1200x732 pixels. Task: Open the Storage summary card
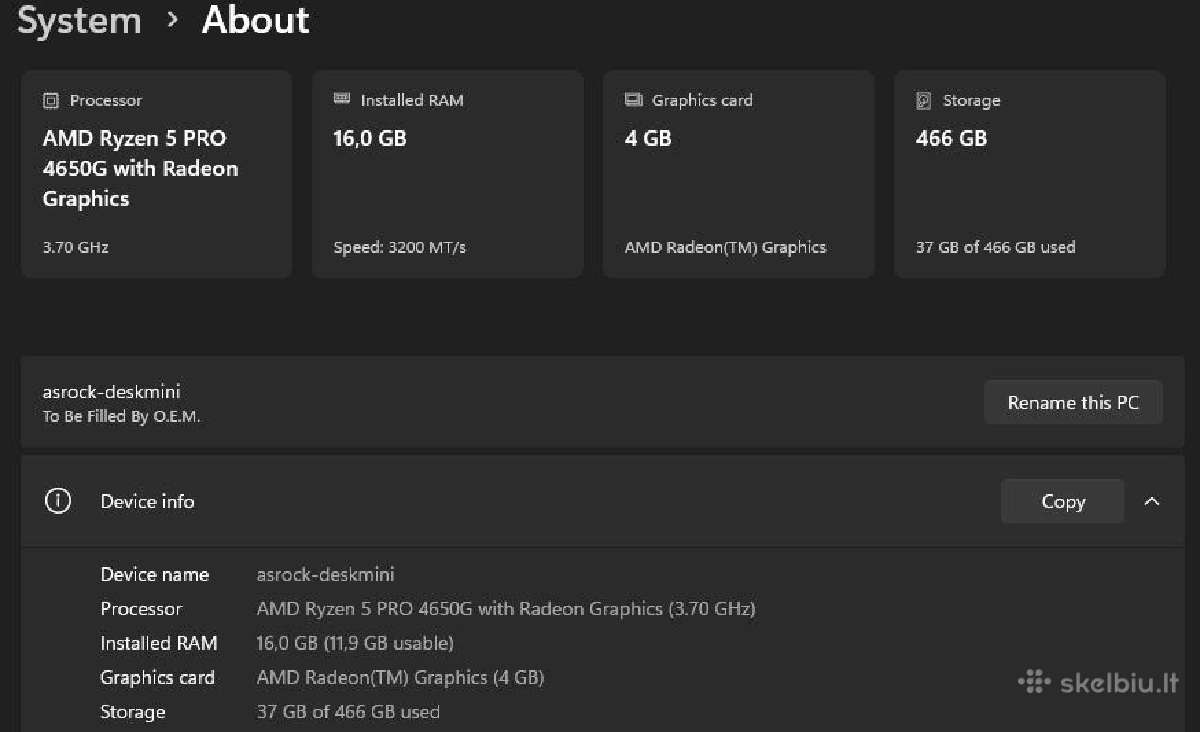(x=1030, y=174)
